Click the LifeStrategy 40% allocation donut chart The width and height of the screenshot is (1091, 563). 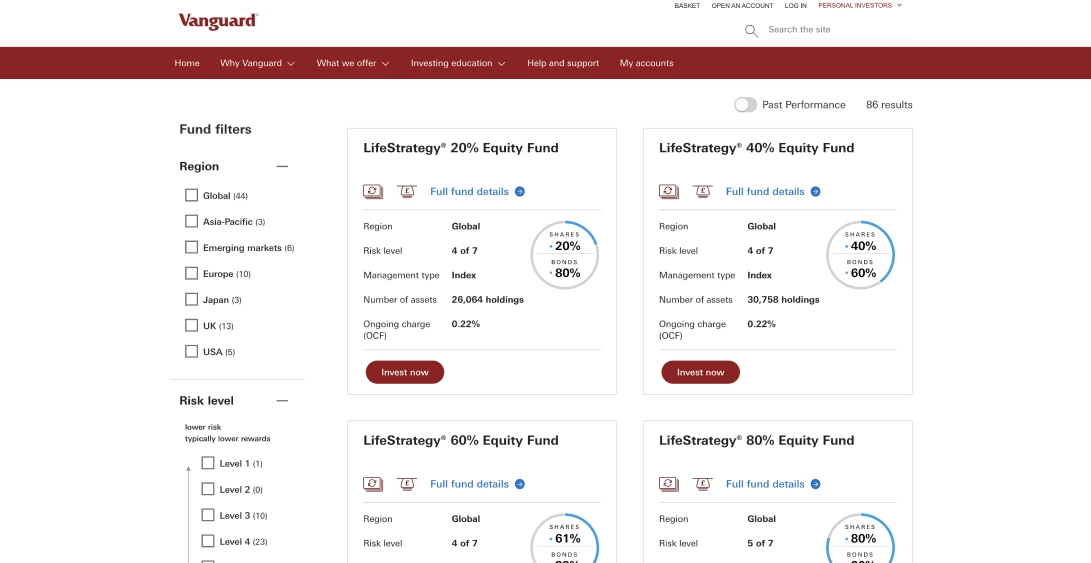click(861, 255)
